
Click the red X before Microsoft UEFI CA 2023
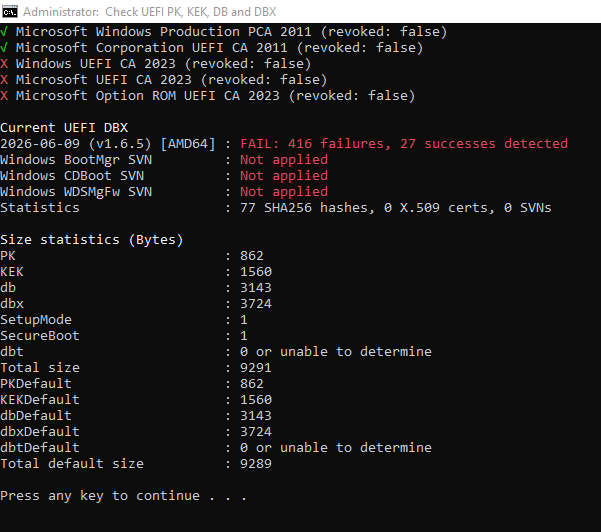coord(4,80)
